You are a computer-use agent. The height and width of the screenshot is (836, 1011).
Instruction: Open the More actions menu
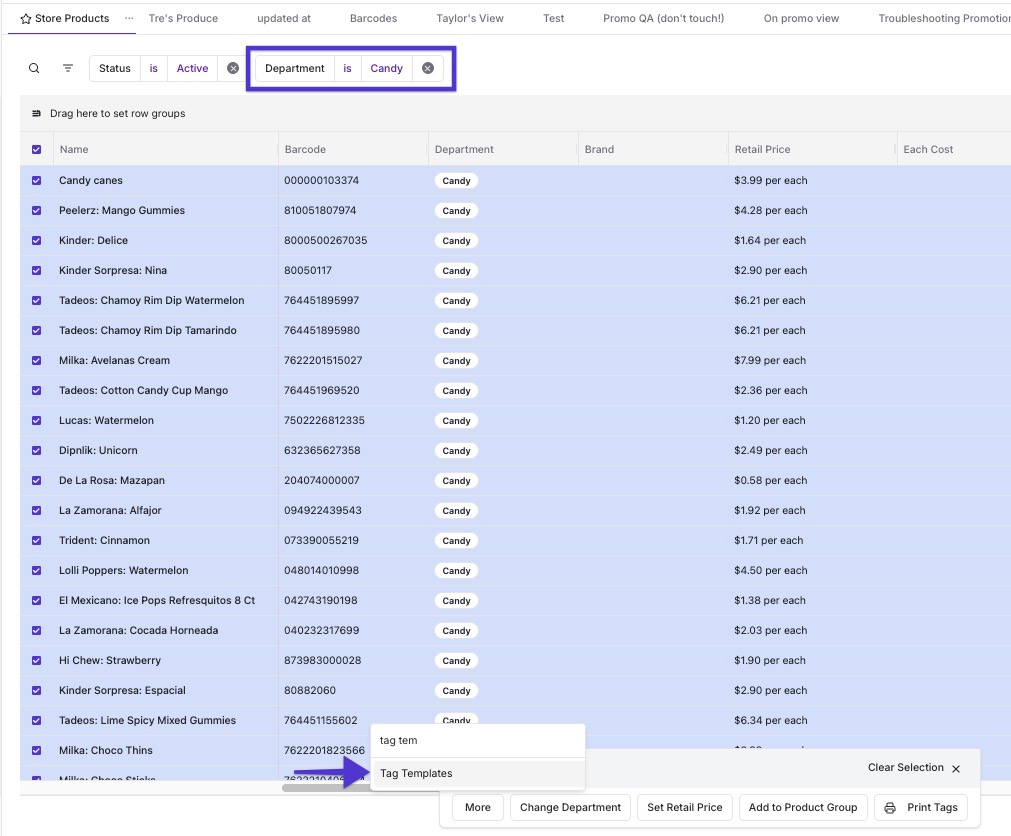point(477,808)
